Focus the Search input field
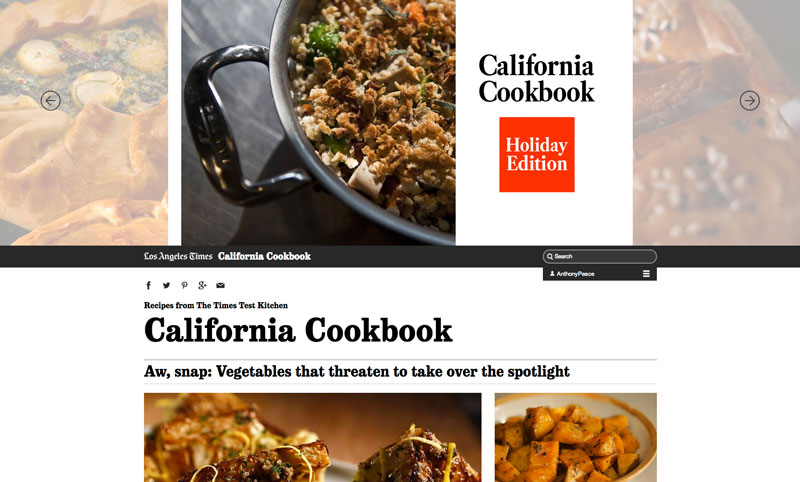This screenshot has width=800, height=482. (x=599, y=257)
